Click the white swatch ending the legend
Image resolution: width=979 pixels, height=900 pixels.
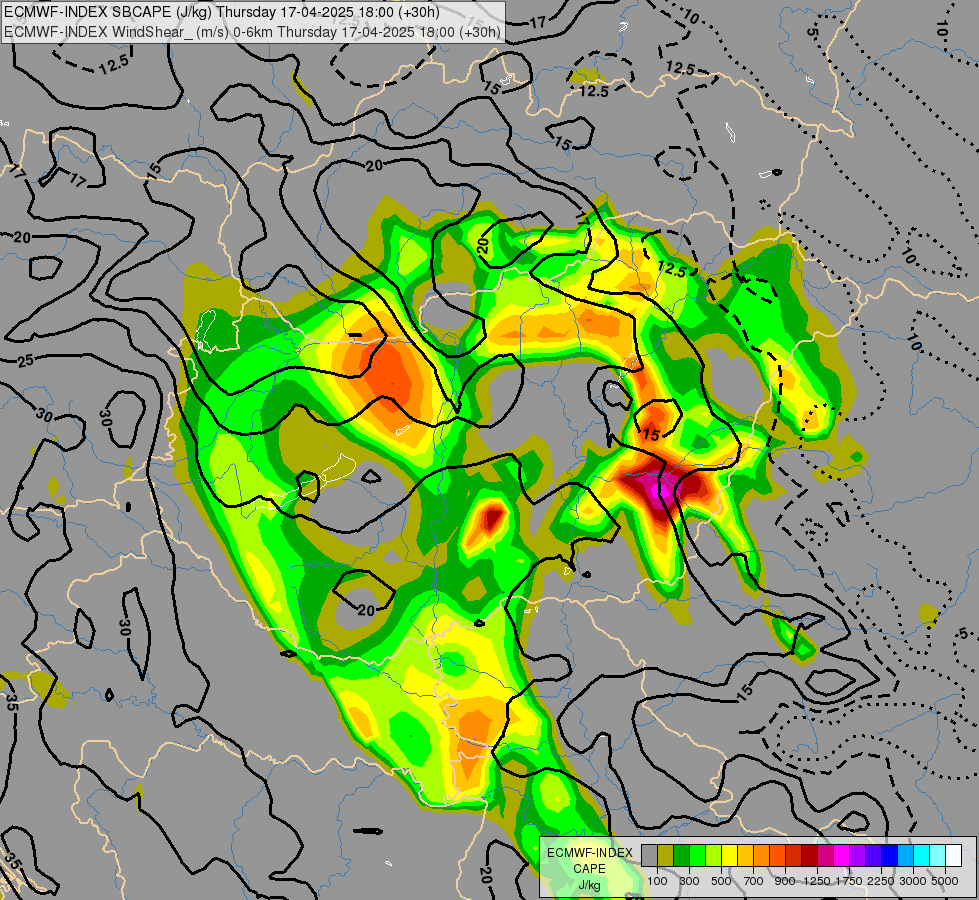[953, 856]
